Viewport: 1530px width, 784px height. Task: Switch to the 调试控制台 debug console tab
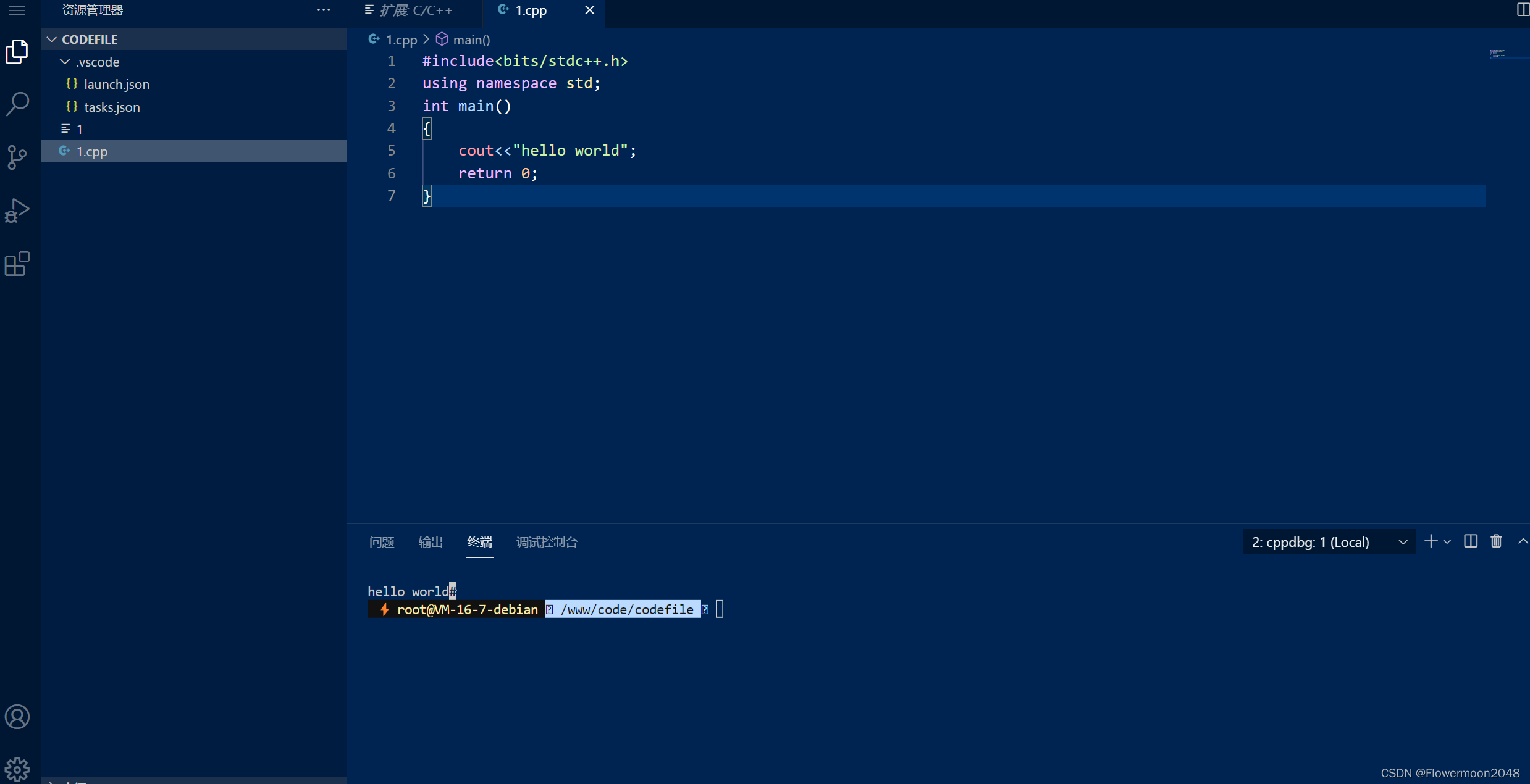tap(547, 542)
